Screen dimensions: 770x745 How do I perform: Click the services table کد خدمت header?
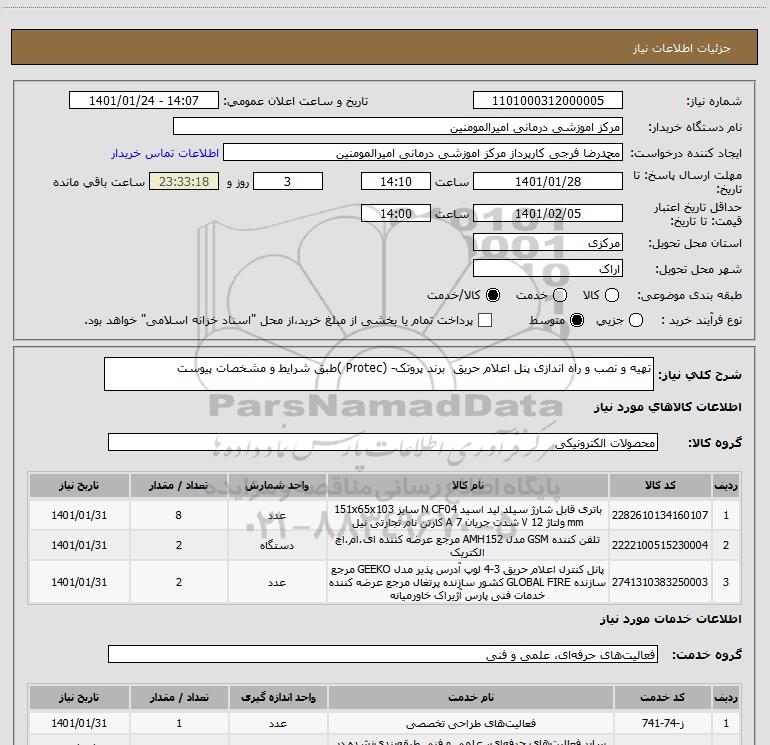[662, 697]
